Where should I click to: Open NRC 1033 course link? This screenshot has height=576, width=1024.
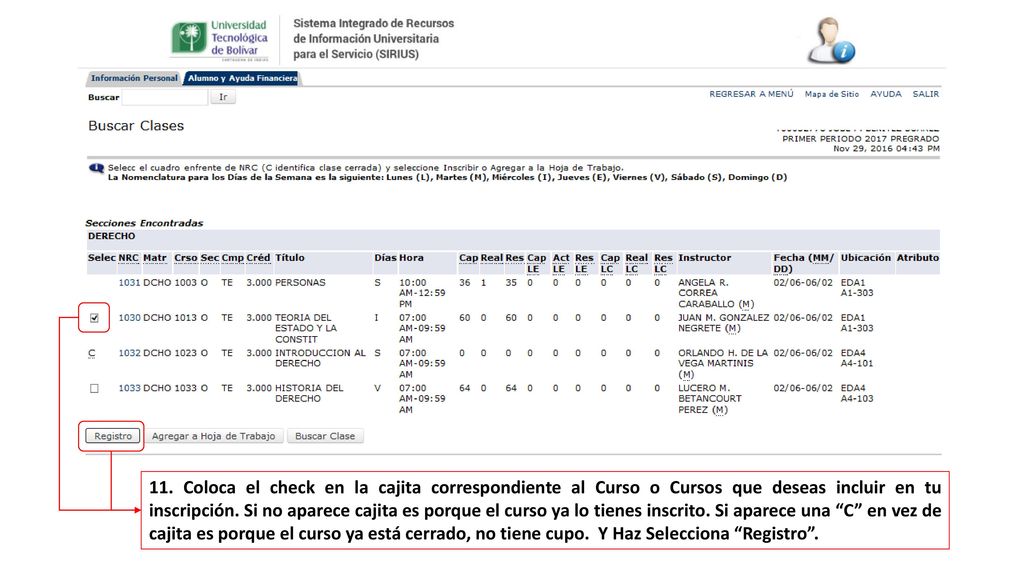click(x=129, y=389)
